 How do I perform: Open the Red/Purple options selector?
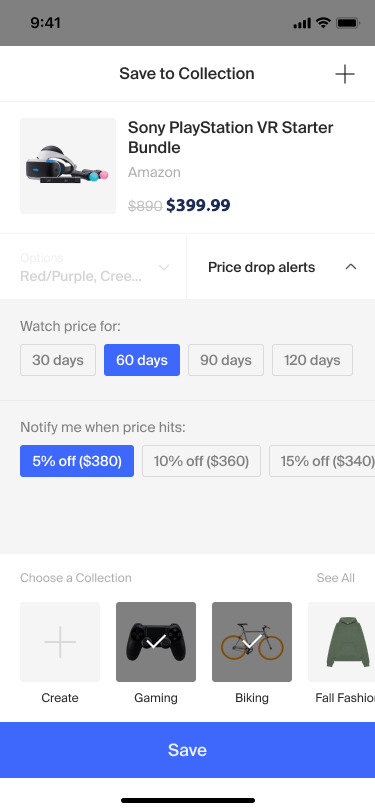point(93,267)
